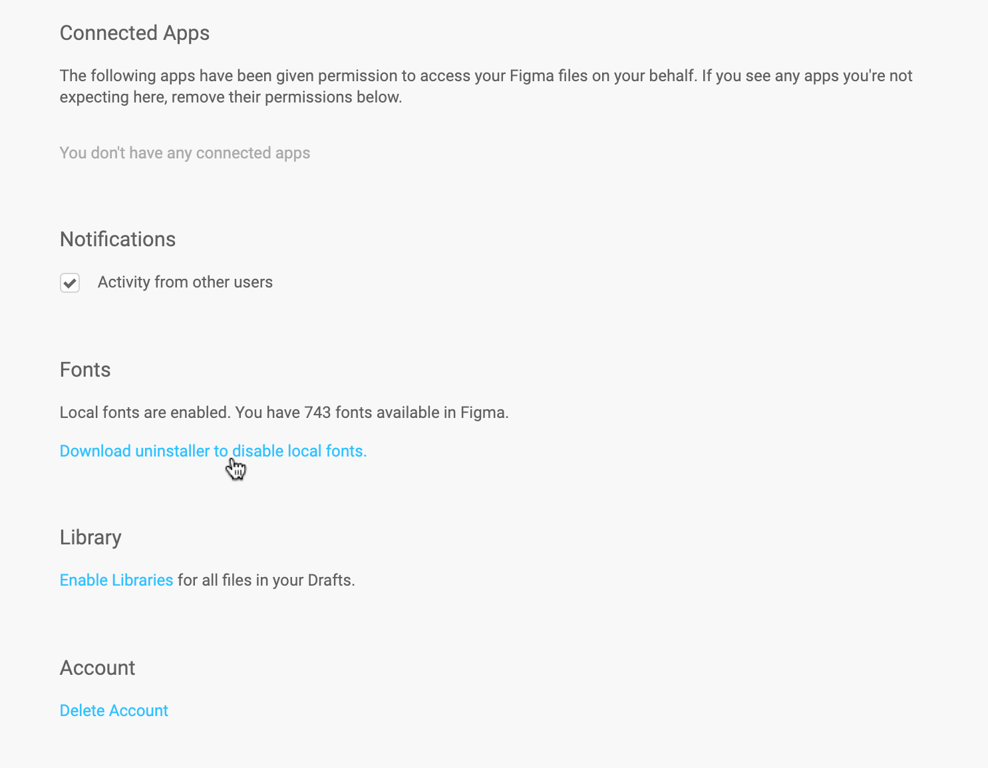This screenshot has height=768, width=988.
Task: Click the Fonts section heading
Action: pos(85,369)
